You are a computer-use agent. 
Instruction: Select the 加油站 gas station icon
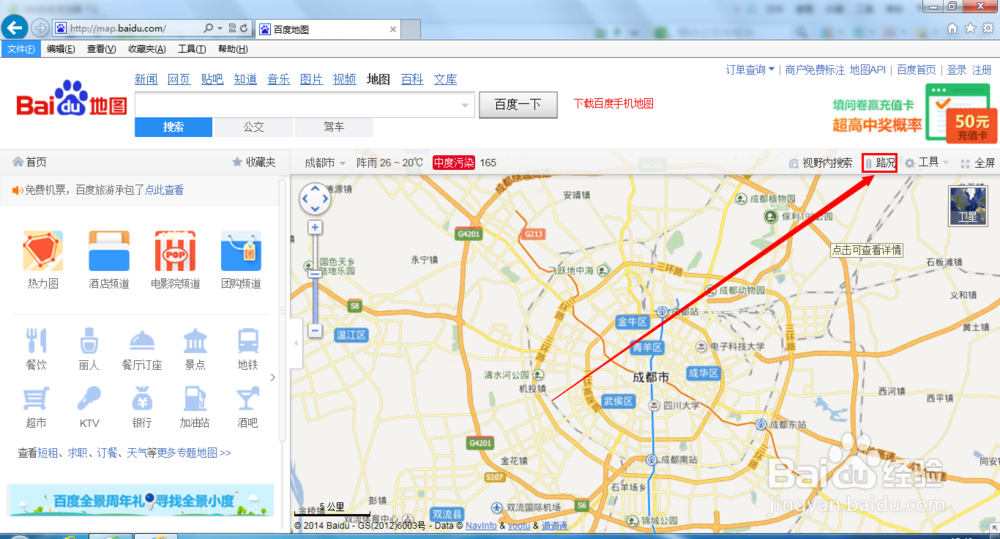[195, 399]
